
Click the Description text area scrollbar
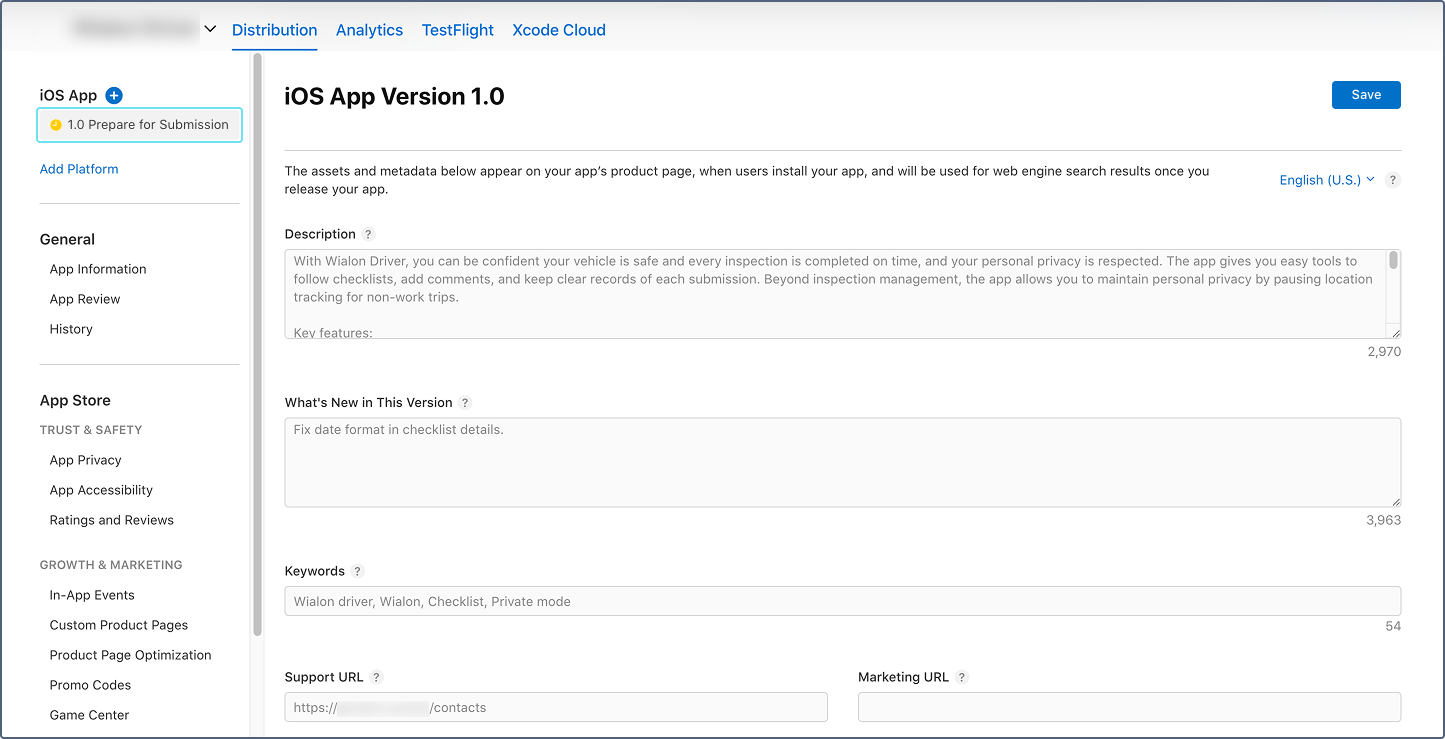tap(1394, 261)
